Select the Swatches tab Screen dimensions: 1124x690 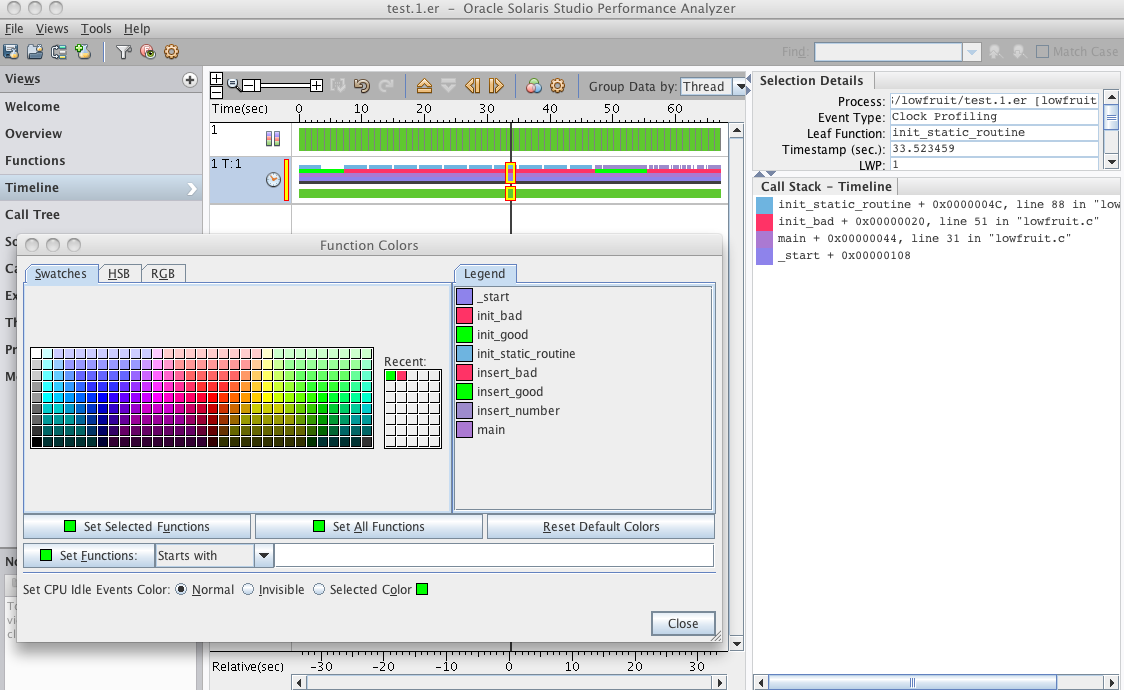[x=61, y=274]
